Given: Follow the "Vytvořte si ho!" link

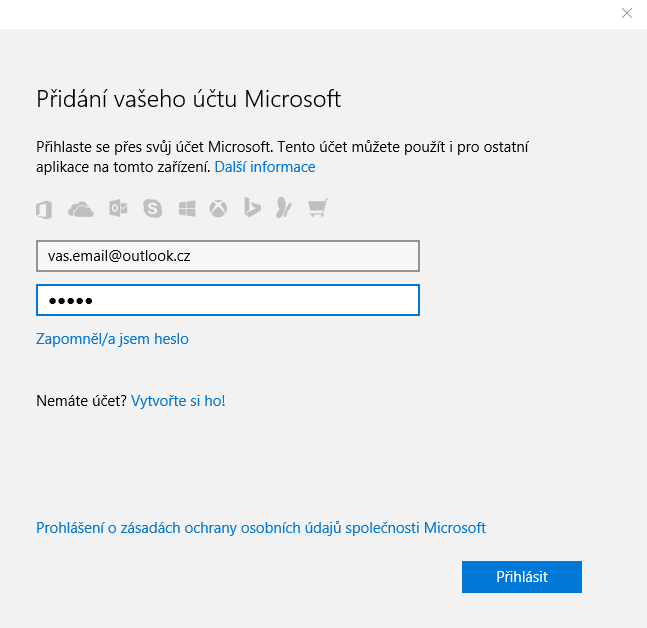Looking at the screenshot, I should [178, 401].
